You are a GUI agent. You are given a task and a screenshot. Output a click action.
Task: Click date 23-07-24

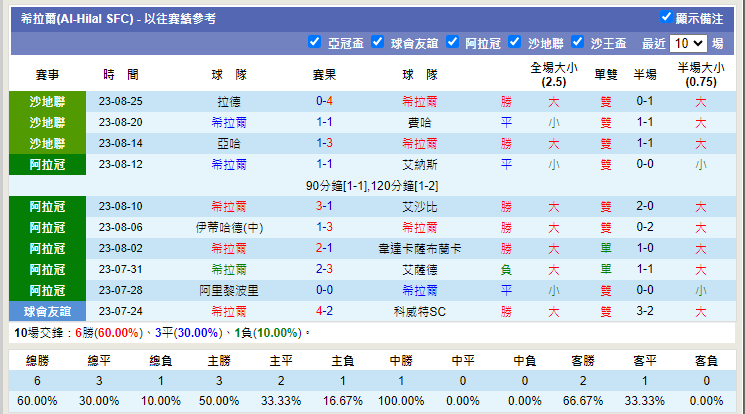[x=121, y=311]
